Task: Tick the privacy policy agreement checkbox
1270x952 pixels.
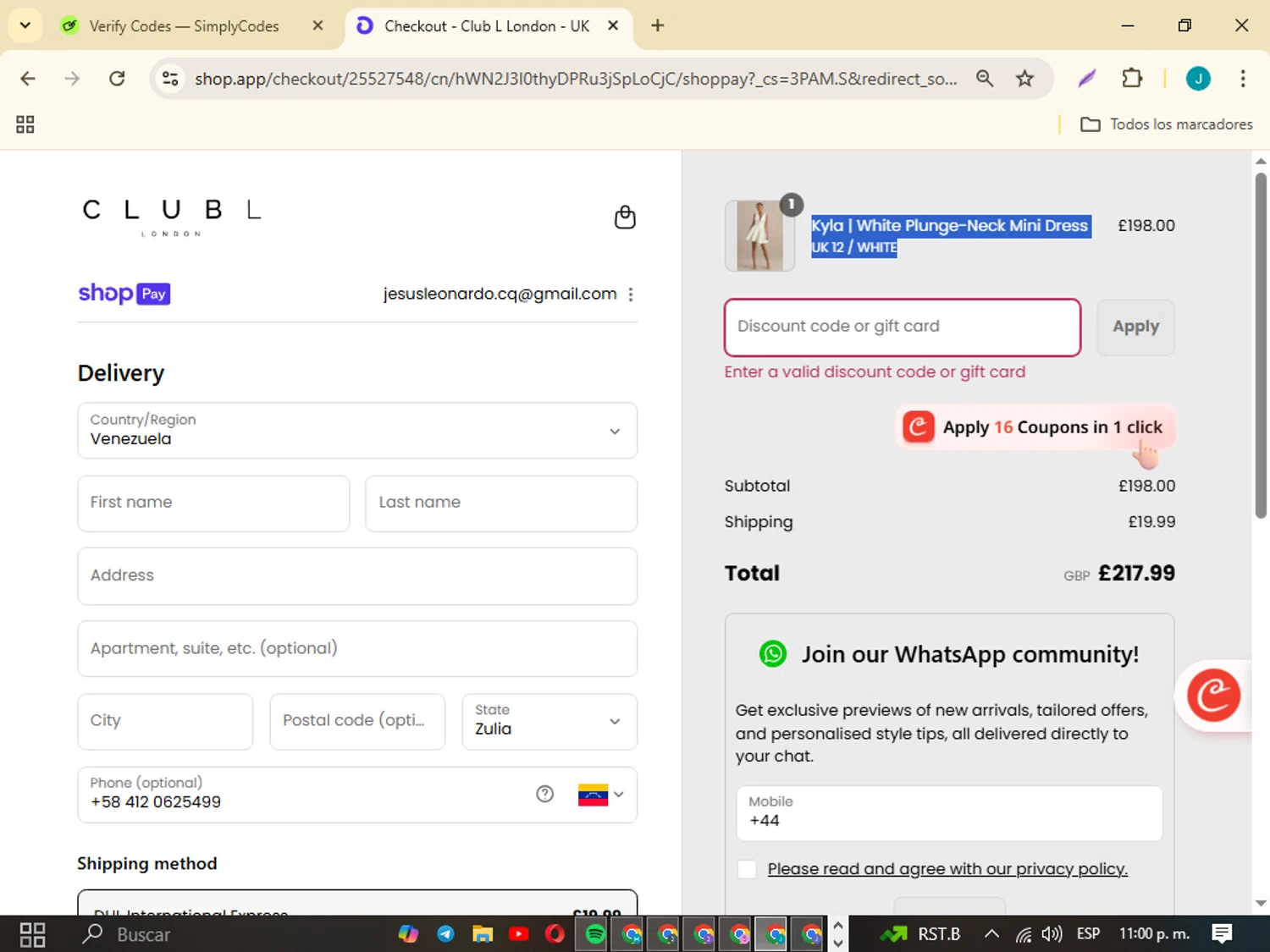Action: tap(747, 869)
